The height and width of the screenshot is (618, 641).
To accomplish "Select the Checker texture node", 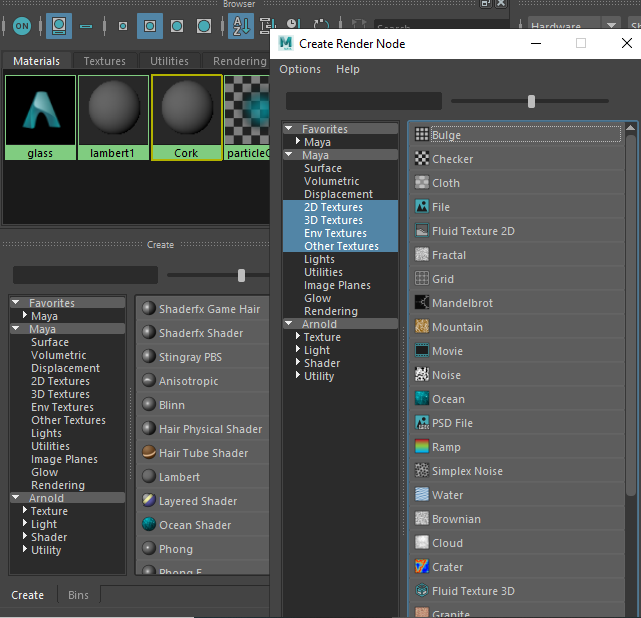I will pos(452,159).
